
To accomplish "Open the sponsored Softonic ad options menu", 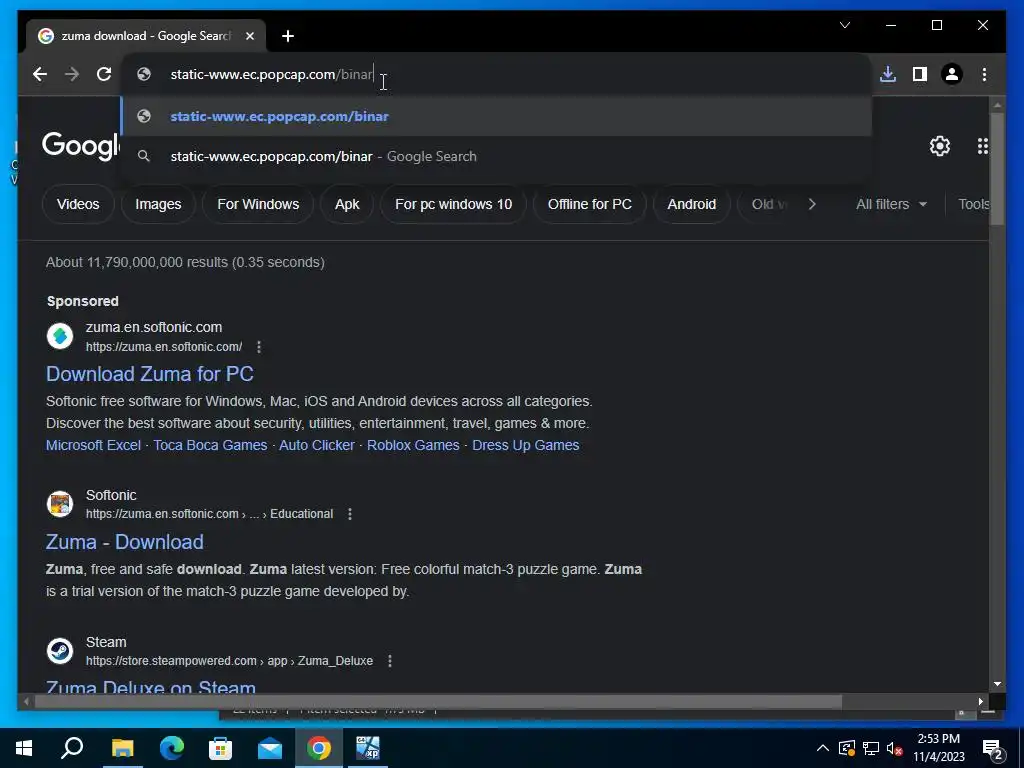I will click(x=259, y=347).
